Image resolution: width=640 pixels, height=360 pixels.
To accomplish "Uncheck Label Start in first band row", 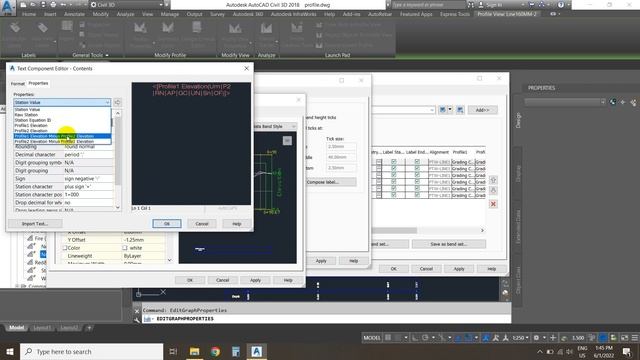I will pyautogui.click(x=393, y=162).
